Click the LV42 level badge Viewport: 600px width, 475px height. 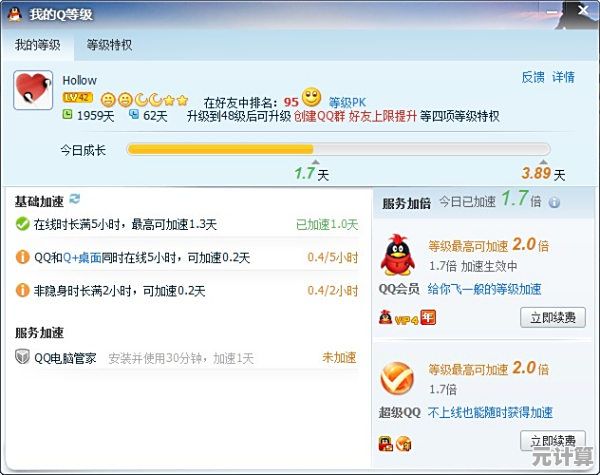78,98
